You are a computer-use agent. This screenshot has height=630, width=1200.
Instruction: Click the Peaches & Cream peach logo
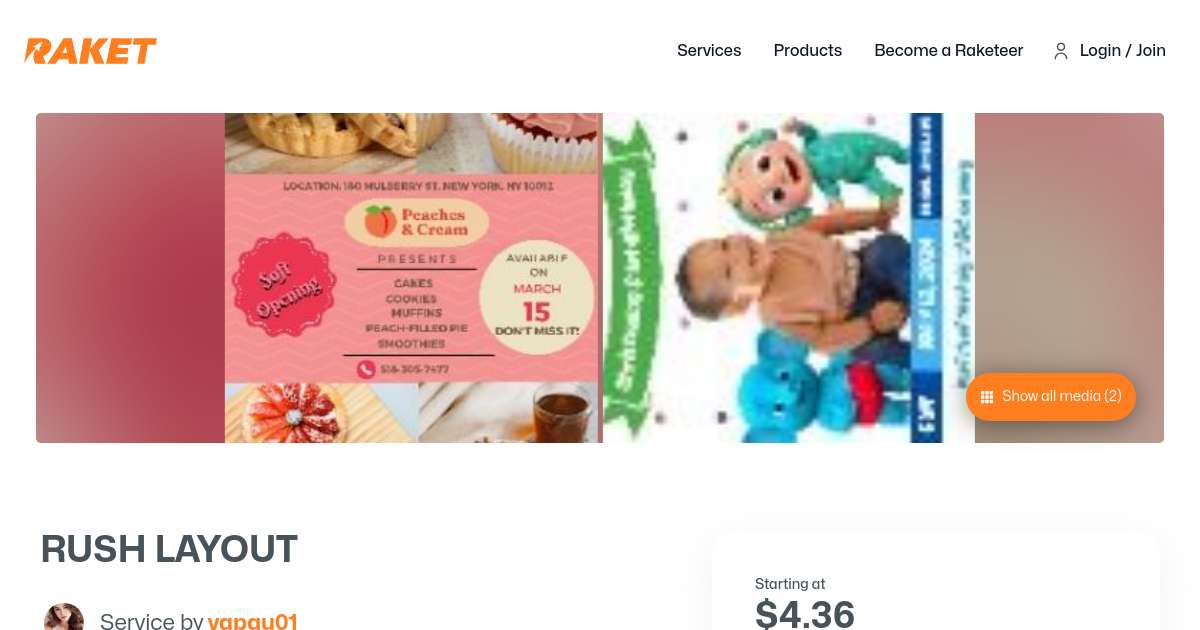point(379,221)
